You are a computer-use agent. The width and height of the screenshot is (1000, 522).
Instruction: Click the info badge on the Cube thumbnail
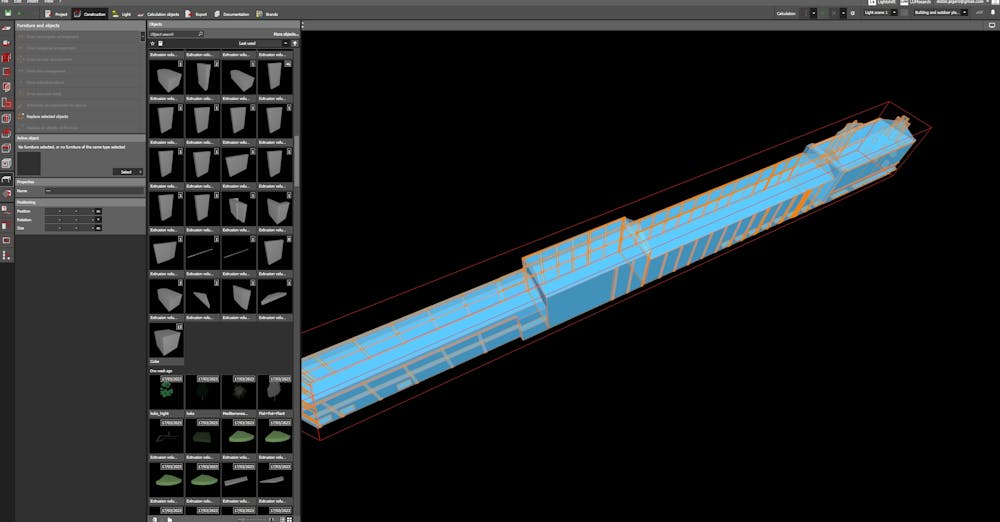179,327
